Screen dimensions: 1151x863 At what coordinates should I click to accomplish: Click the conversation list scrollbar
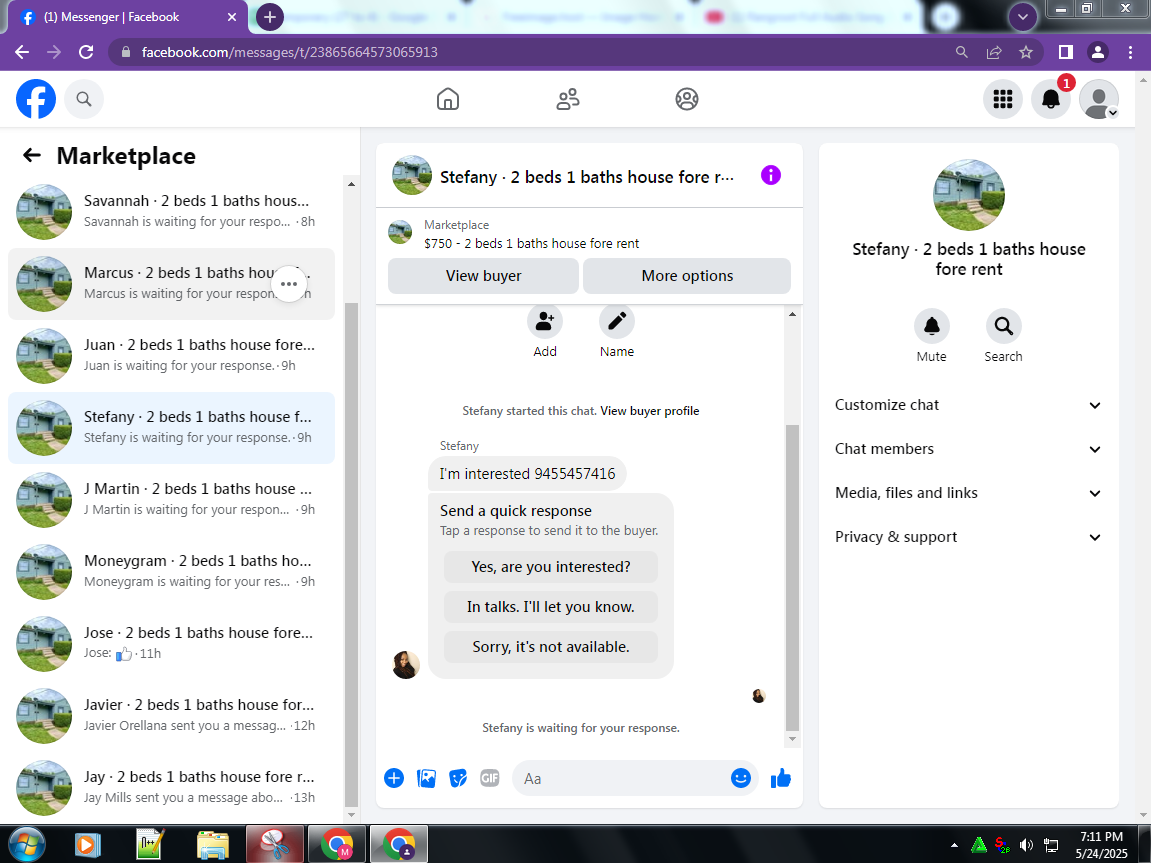(x=351, y=554)
